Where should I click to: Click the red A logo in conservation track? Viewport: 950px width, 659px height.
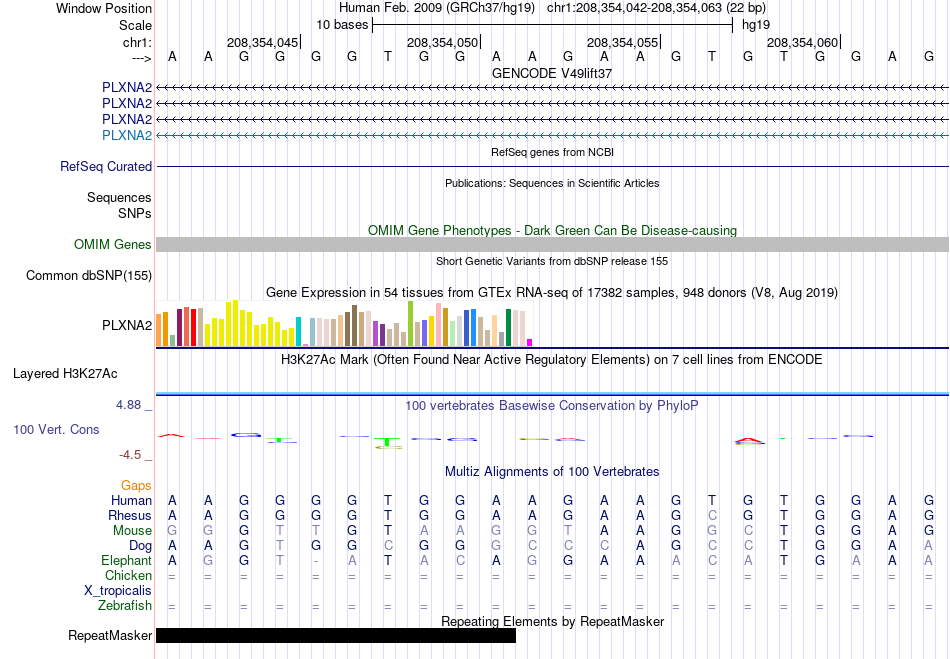(749, 440)
